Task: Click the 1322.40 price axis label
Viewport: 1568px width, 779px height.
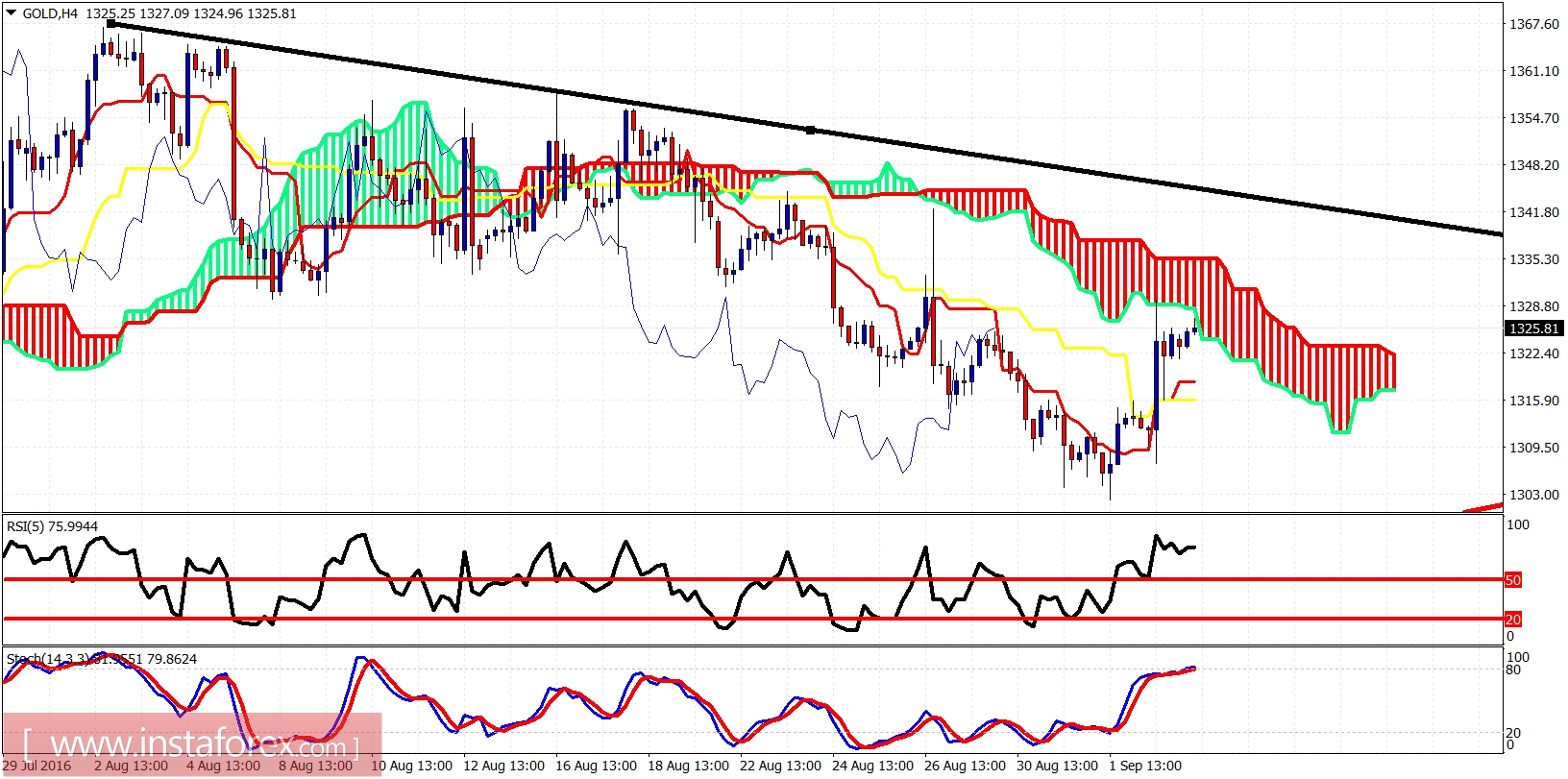Action: [x=1534, y=353]
